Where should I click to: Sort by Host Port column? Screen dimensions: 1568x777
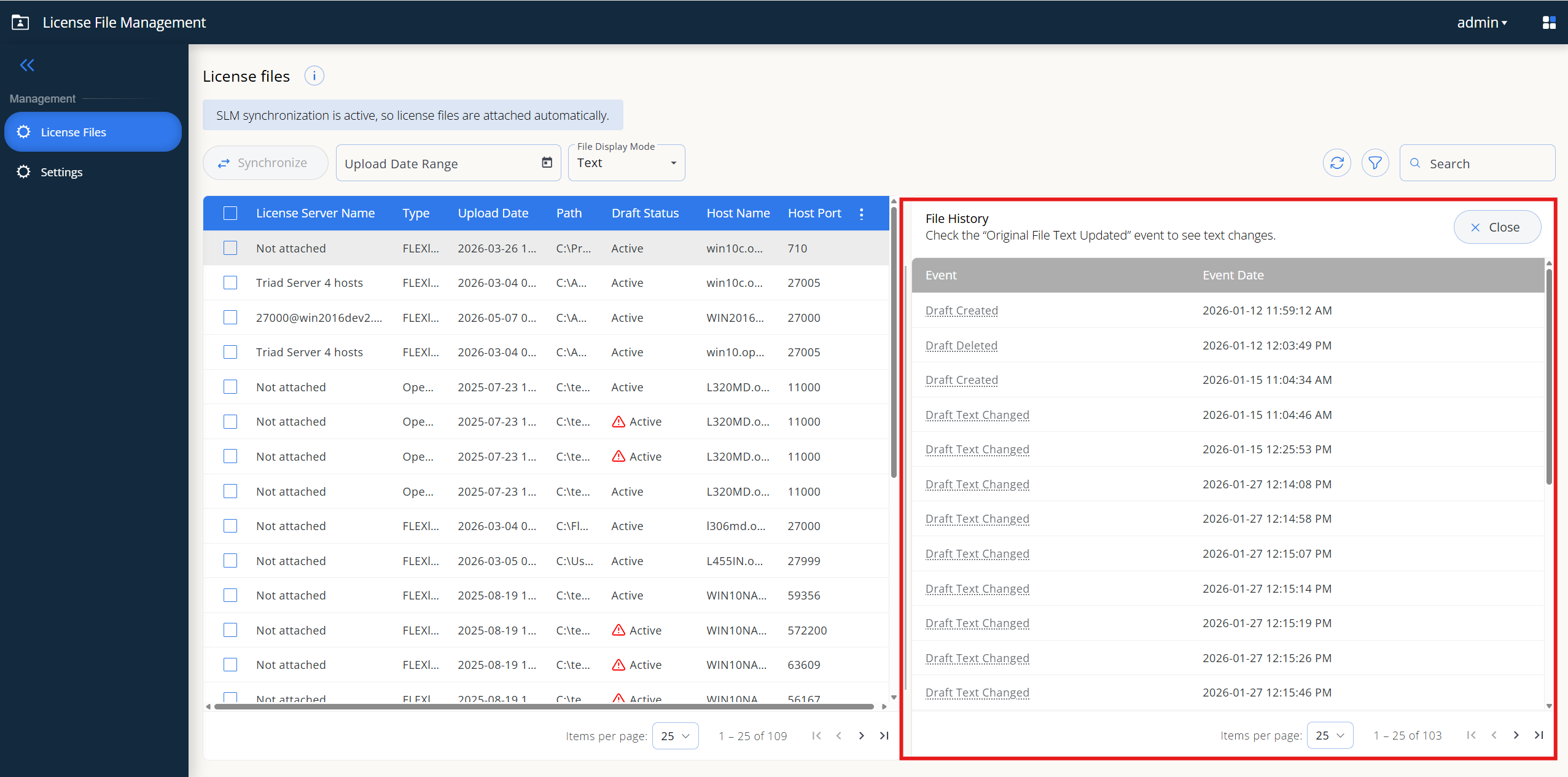click(x=814, y=213)
